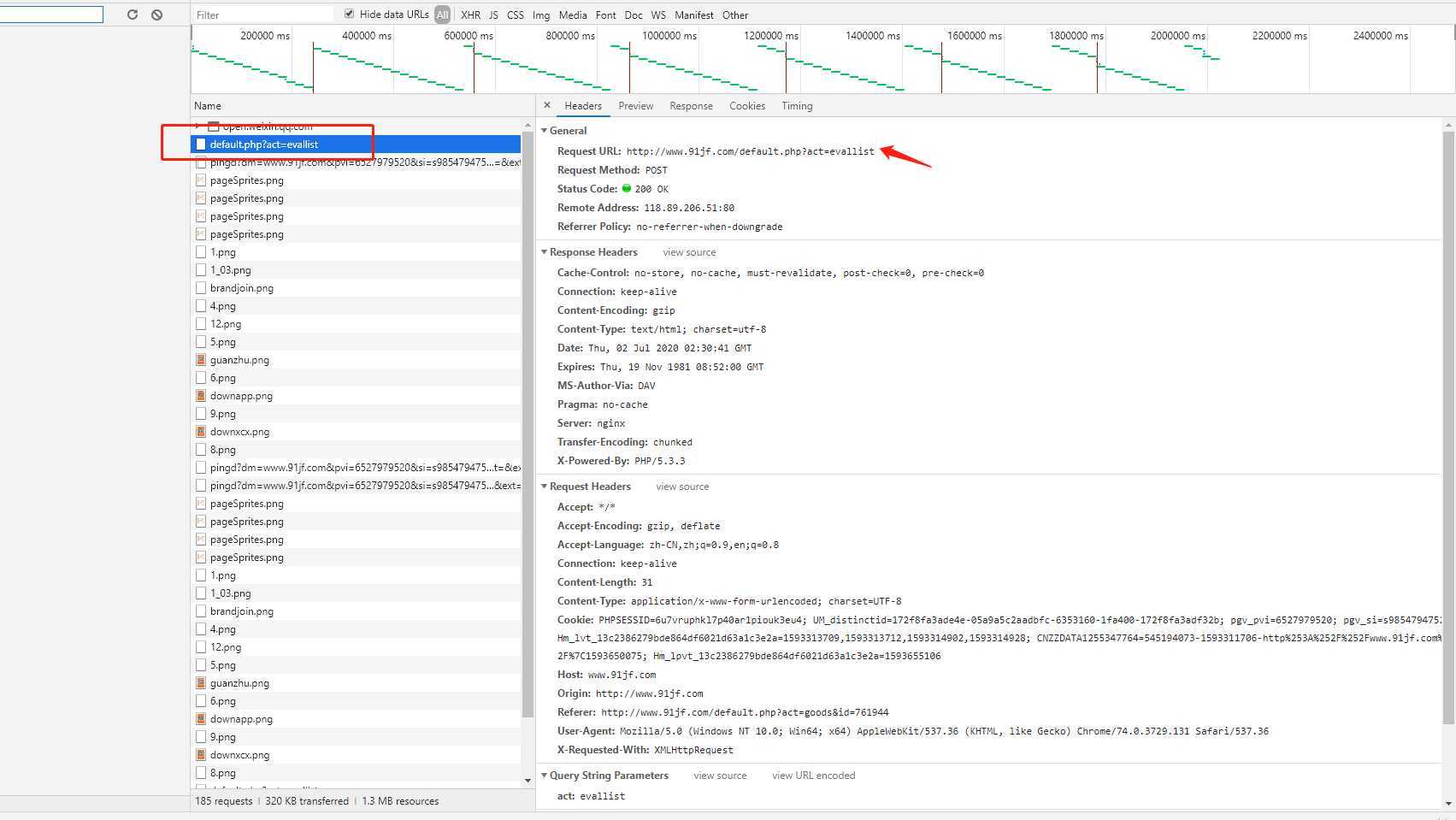Filter requests by WS

point(658,15)
